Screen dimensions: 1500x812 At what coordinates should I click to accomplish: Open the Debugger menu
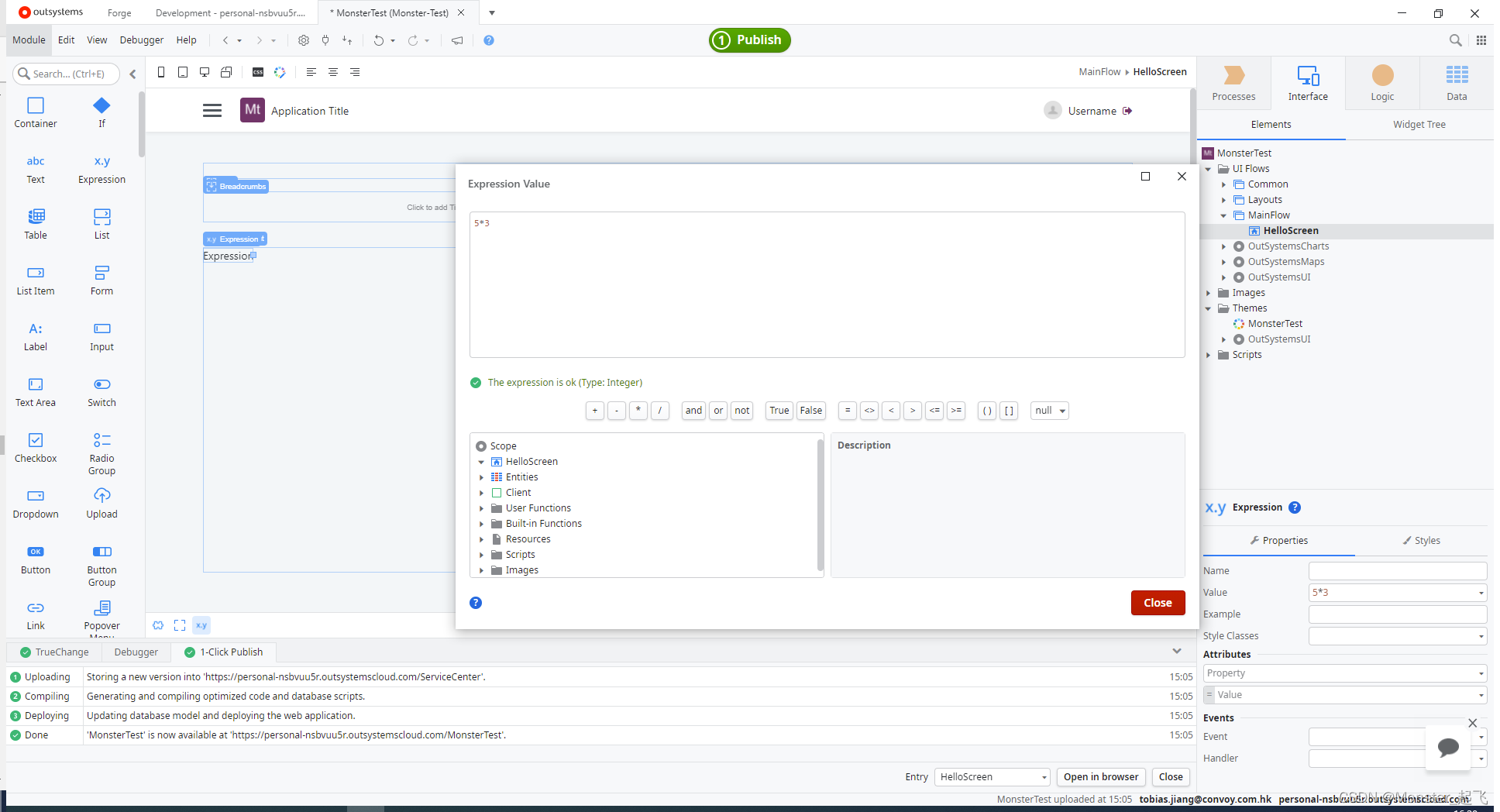141,40
